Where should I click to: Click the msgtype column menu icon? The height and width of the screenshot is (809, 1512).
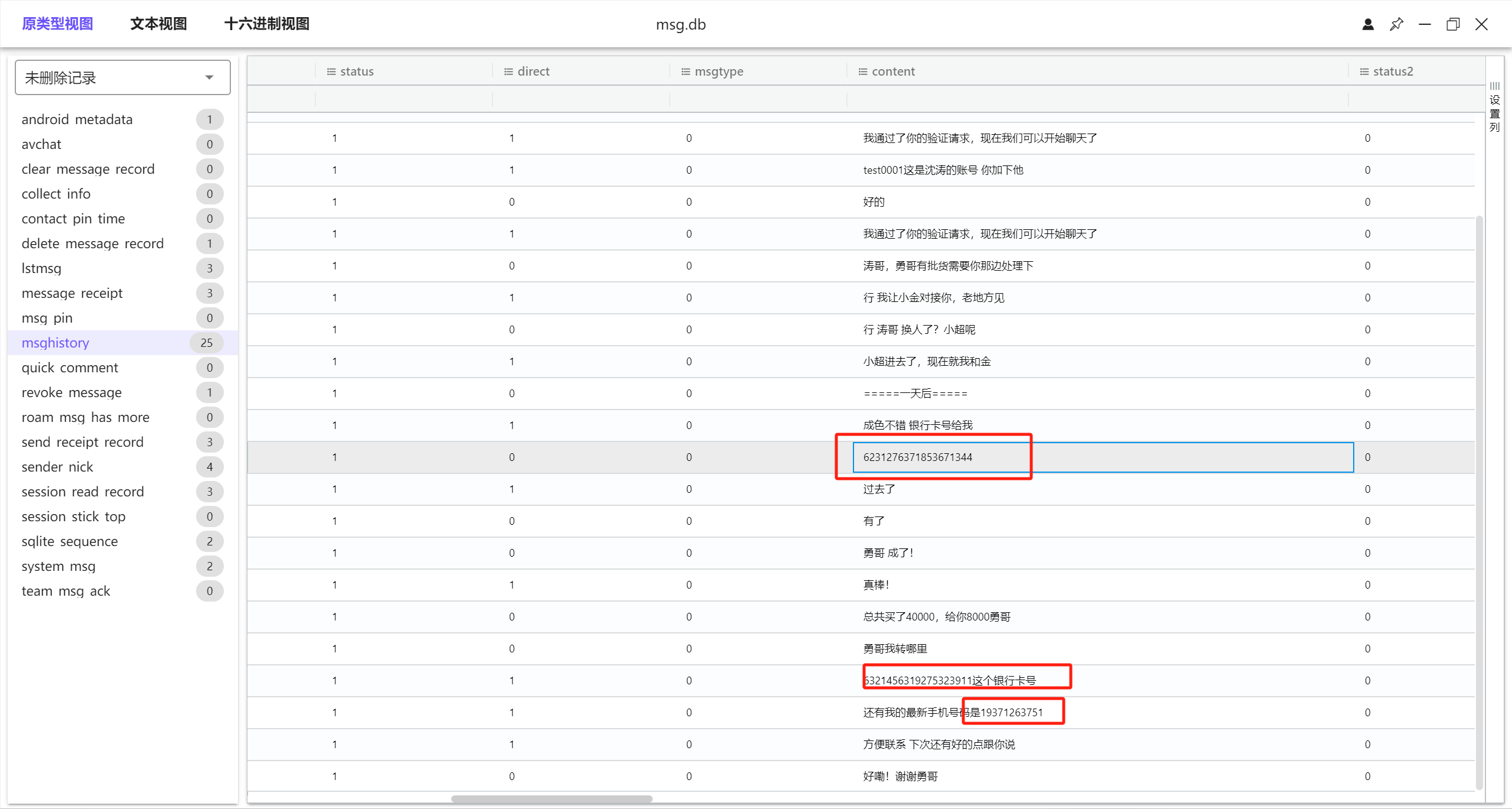[x=686, y=72]
